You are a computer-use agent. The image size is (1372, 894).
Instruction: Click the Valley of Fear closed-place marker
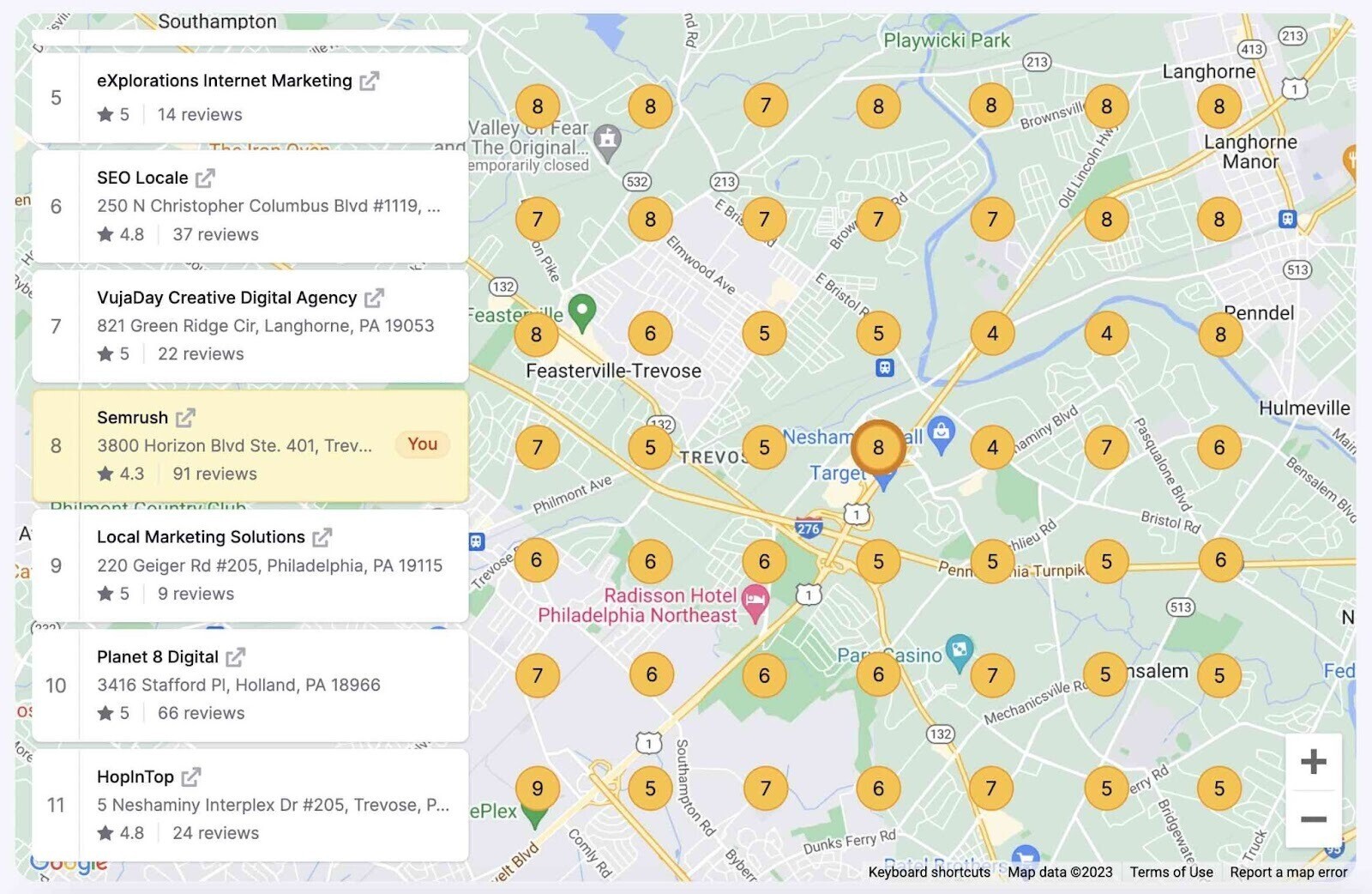(607, 142)
